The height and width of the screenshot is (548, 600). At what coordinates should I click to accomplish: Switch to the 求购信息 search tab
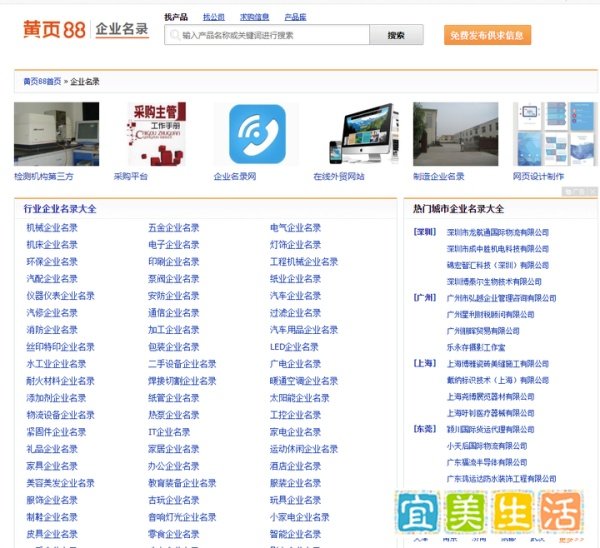click(254, 17)
